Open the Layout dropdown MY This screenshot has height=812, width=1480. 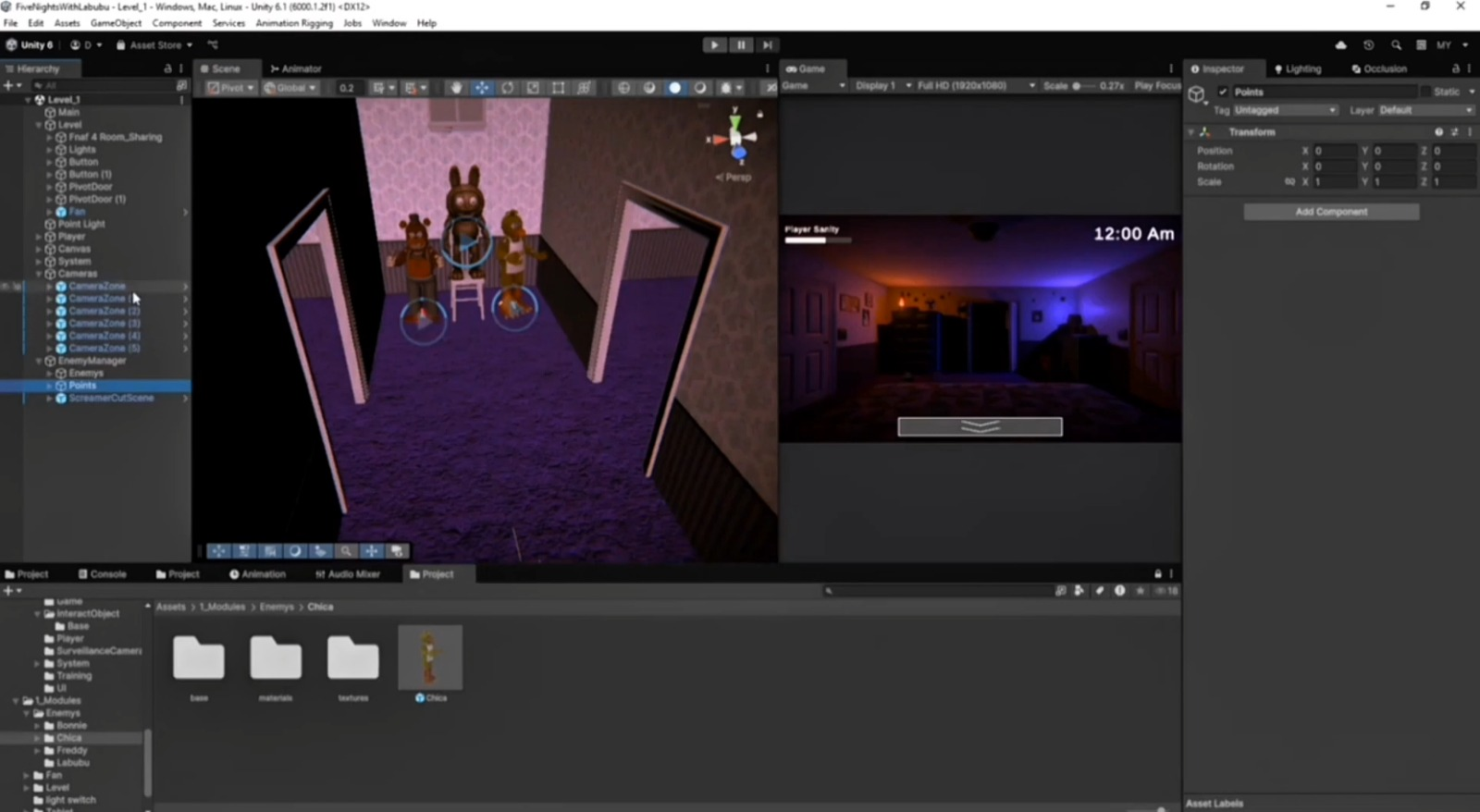pos(1451,44)
